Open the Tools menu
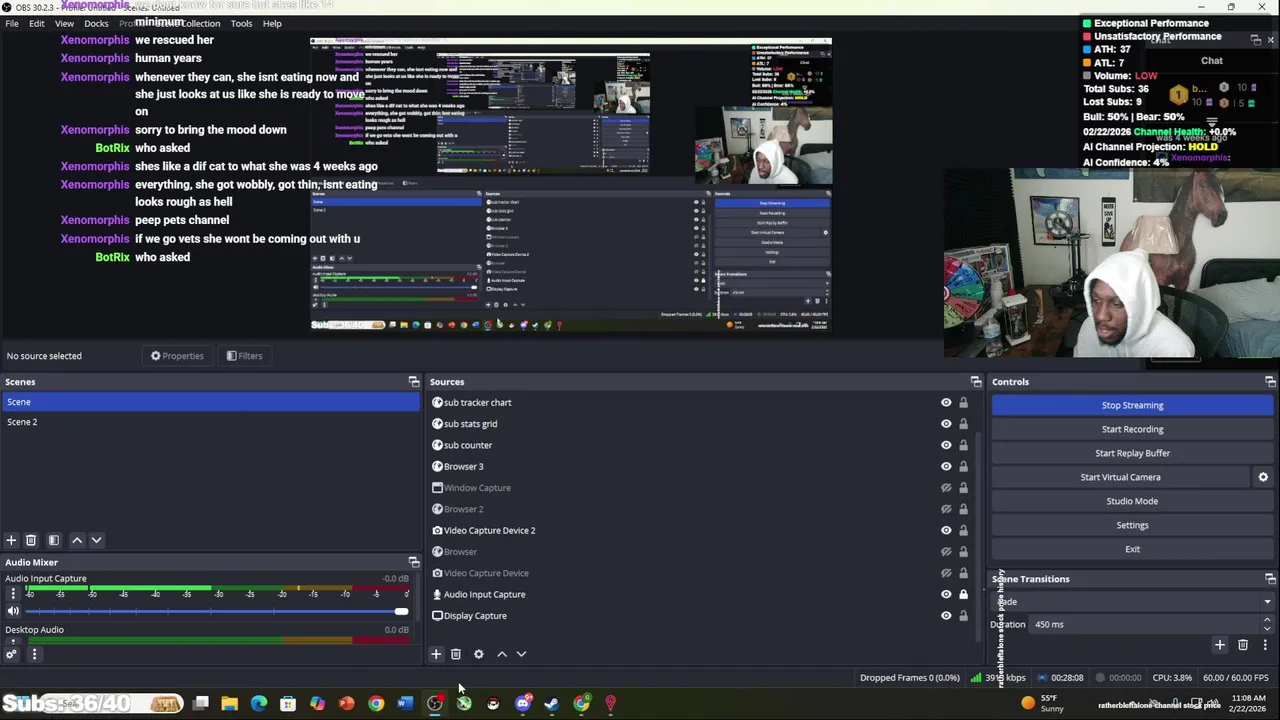The image size is (1280, 720). (241, 23)
